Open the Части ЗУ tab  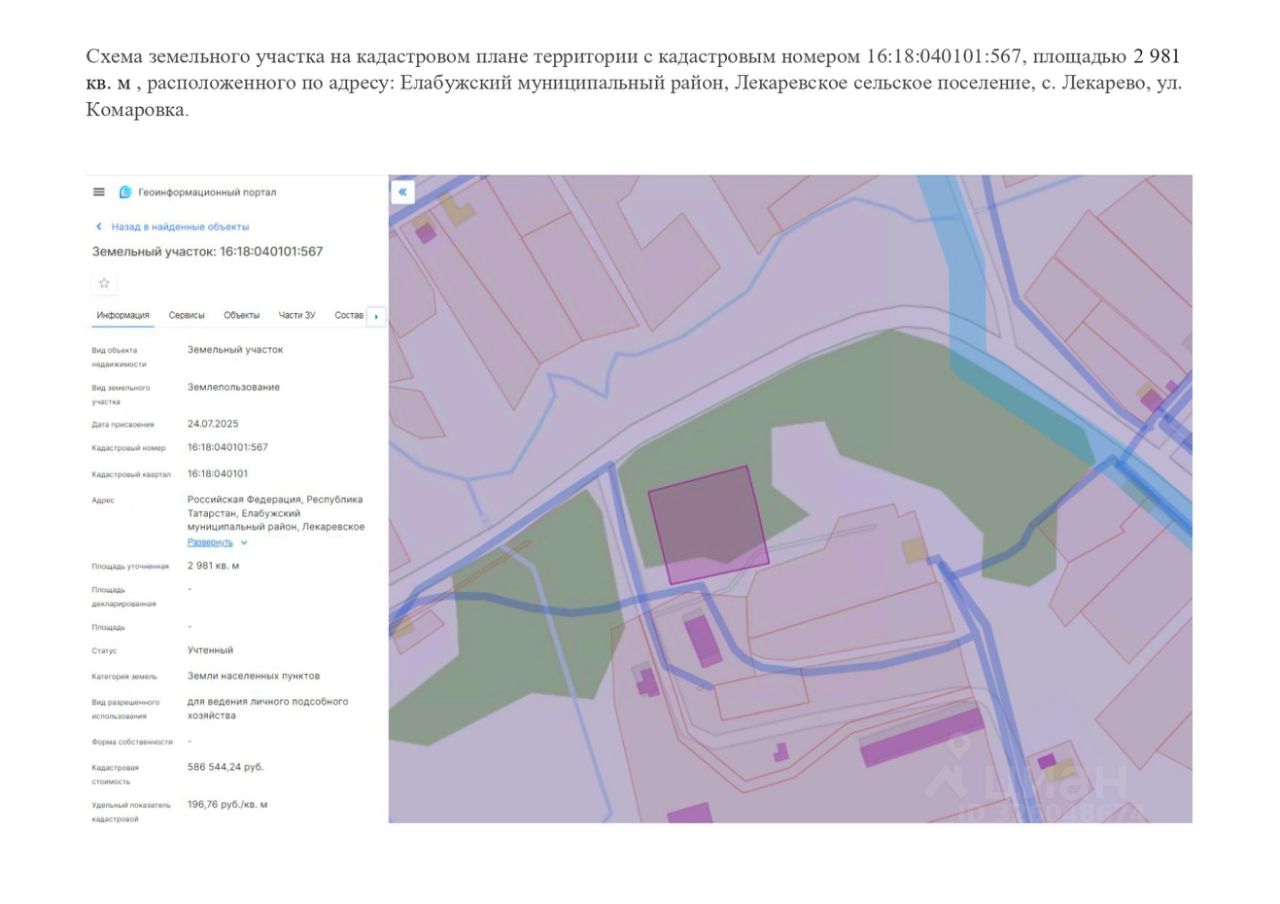click(x=297, y=315)
